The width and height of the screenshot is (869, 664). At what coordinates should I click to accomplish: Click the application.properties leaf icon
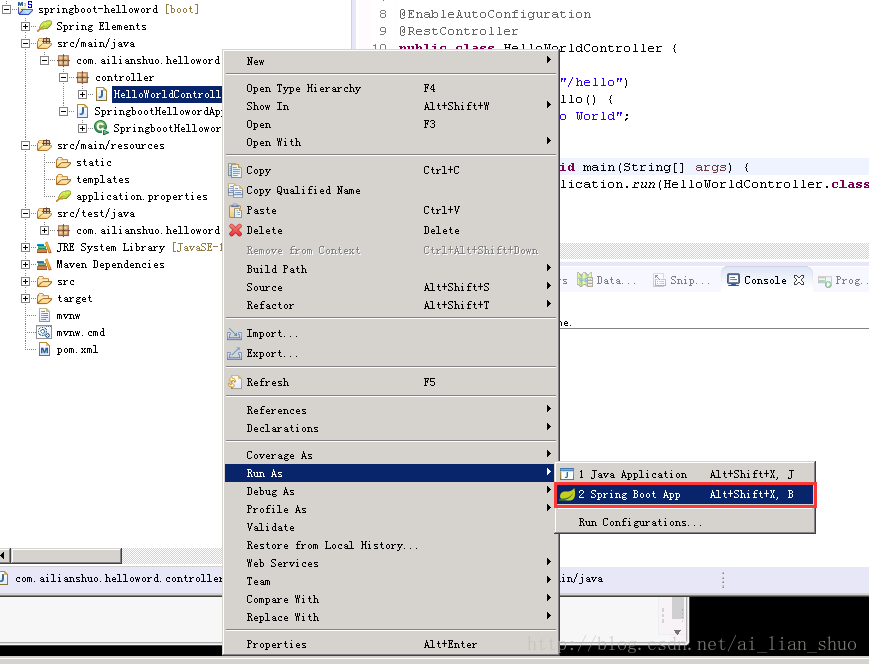[64, 196]
